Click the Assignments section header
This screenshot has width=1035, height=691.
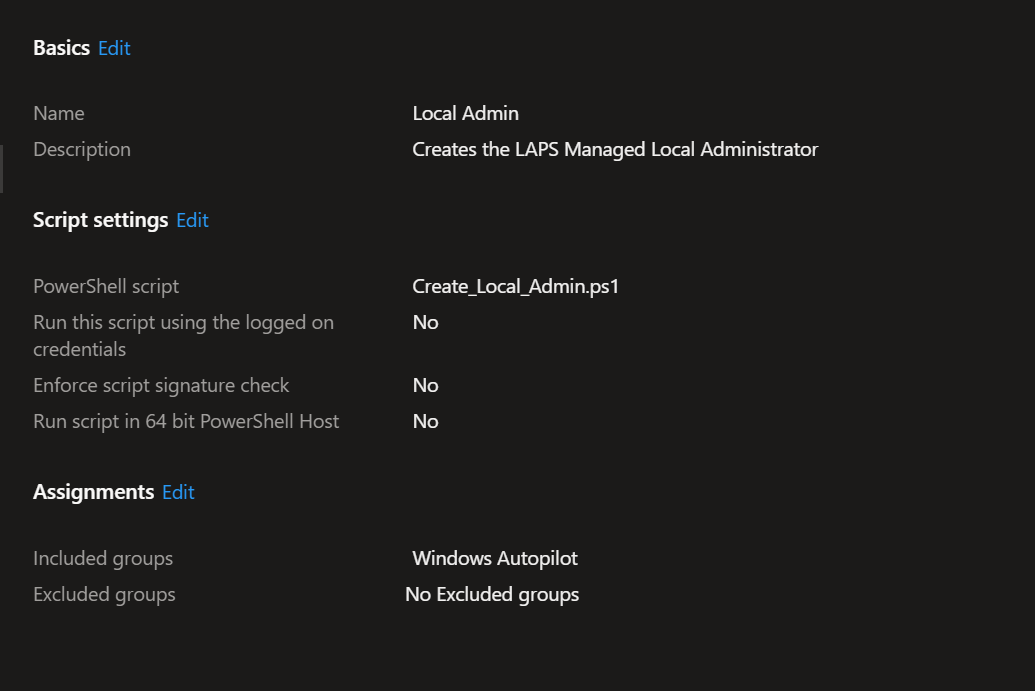click(x=93, y=491)
